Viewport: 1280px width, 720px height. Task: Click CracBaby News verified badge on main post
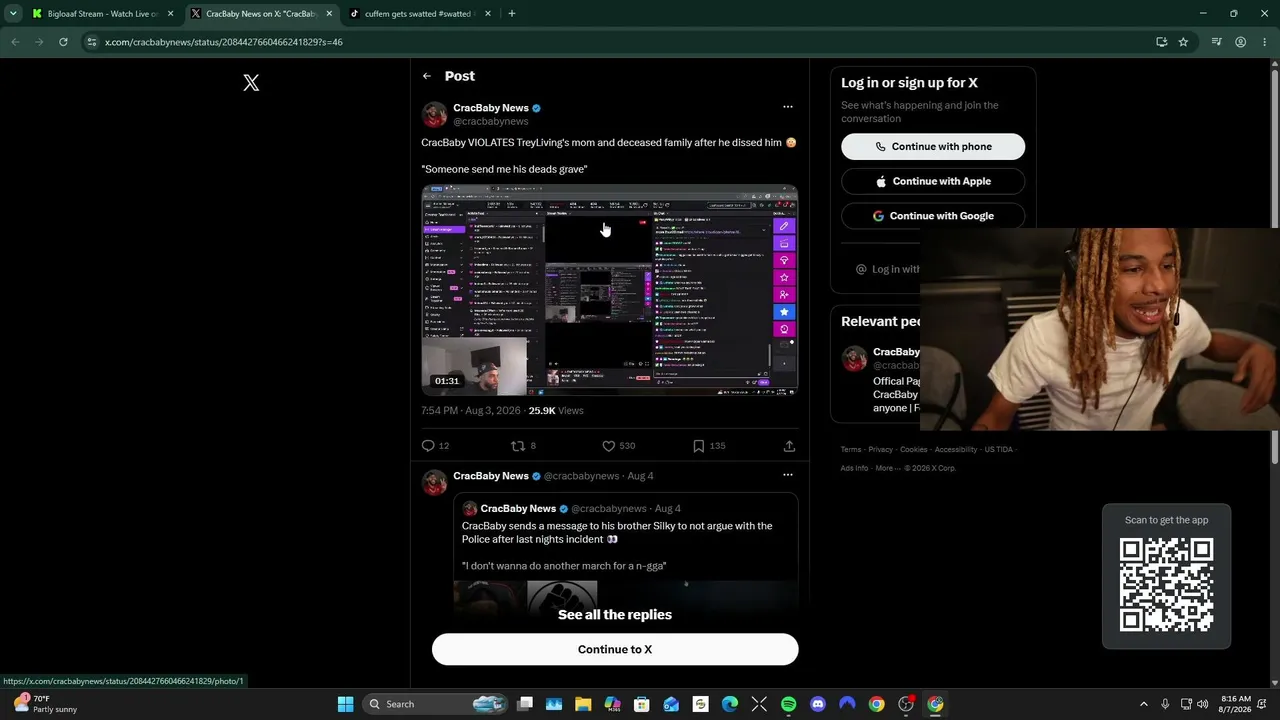(537, 108)
